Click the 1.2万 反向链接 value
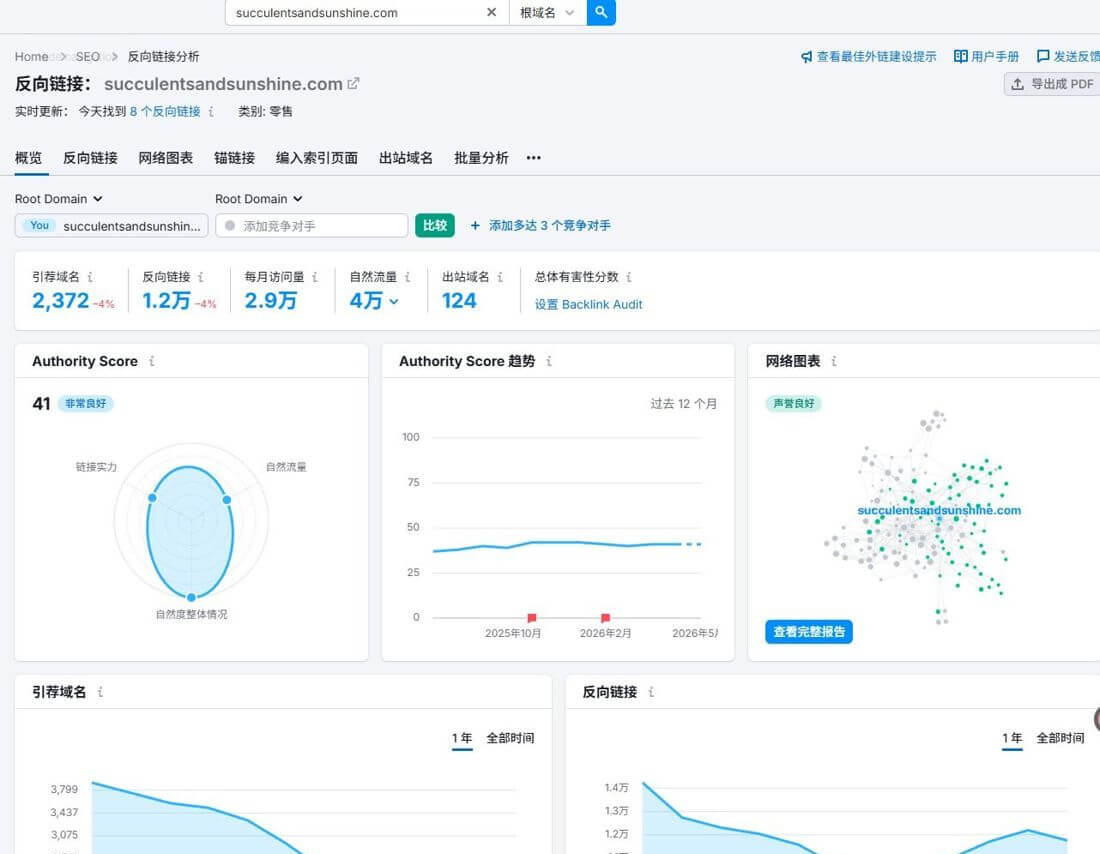The image size is (1100, 854). (x=166, y=301)
